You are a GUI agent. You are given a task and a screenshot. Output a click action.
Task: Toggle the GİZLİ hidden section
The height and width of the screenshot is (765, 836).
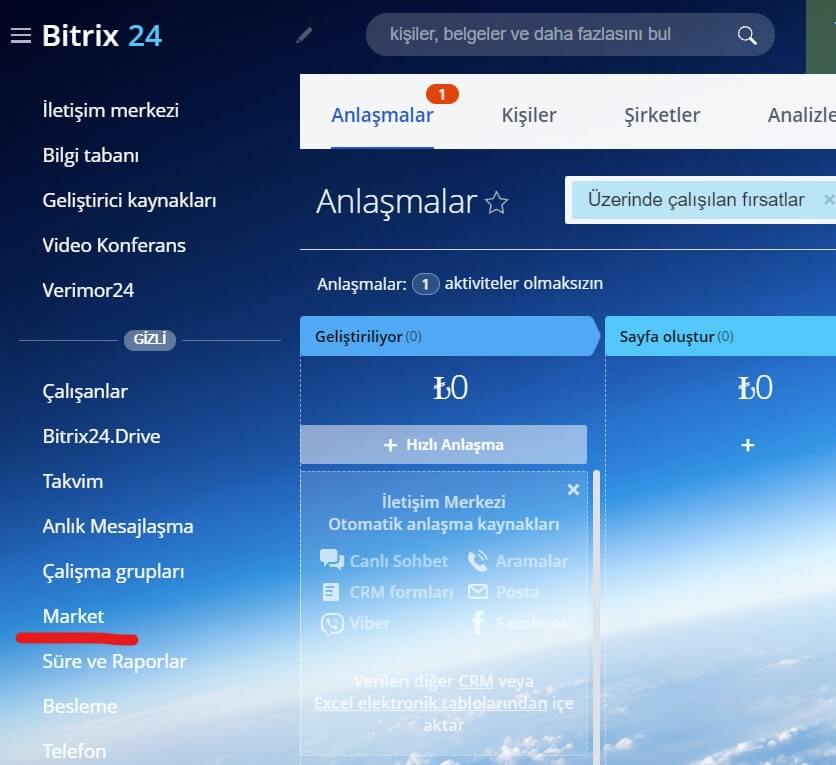(150, 340)
